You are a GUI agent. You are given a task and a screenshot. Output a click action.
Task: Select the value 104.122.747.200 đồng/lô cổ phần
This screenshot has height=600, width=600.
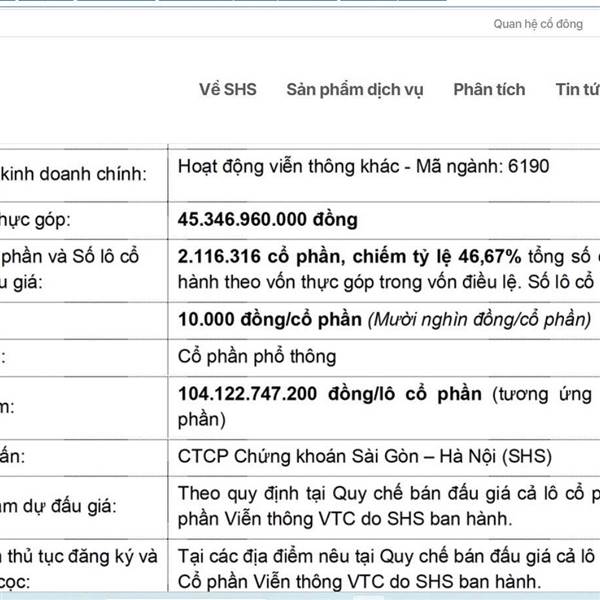point(330,394)
